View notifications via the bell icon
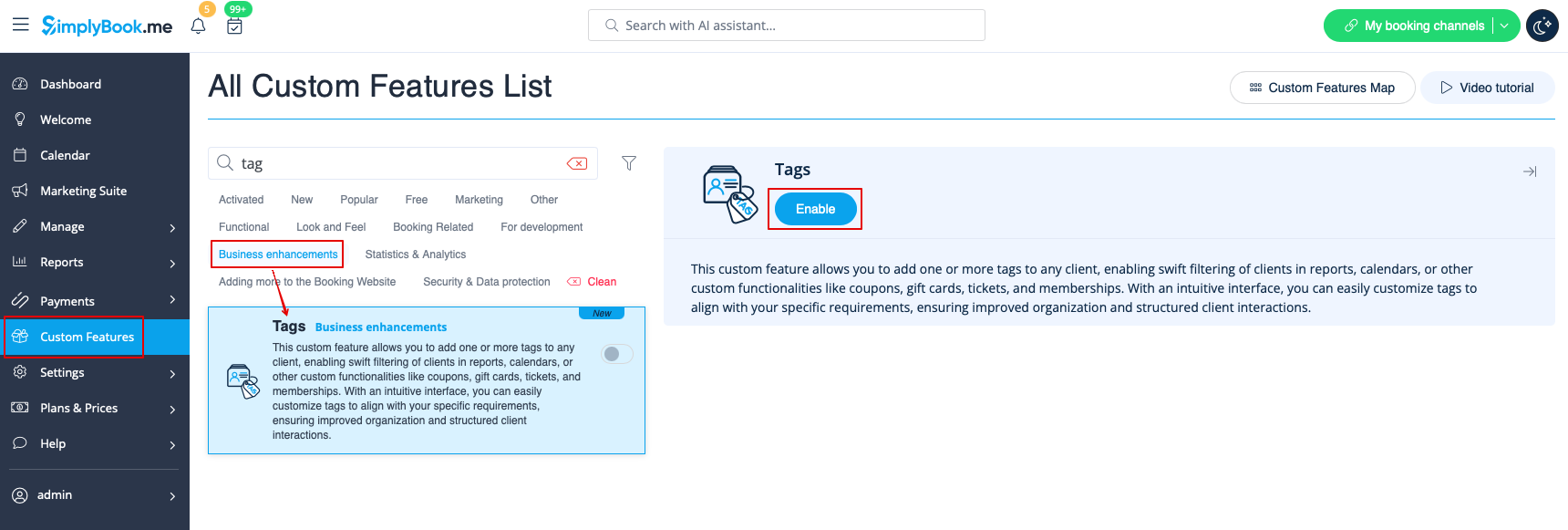This screenshot has width=1568, height=530. point(197,25)
